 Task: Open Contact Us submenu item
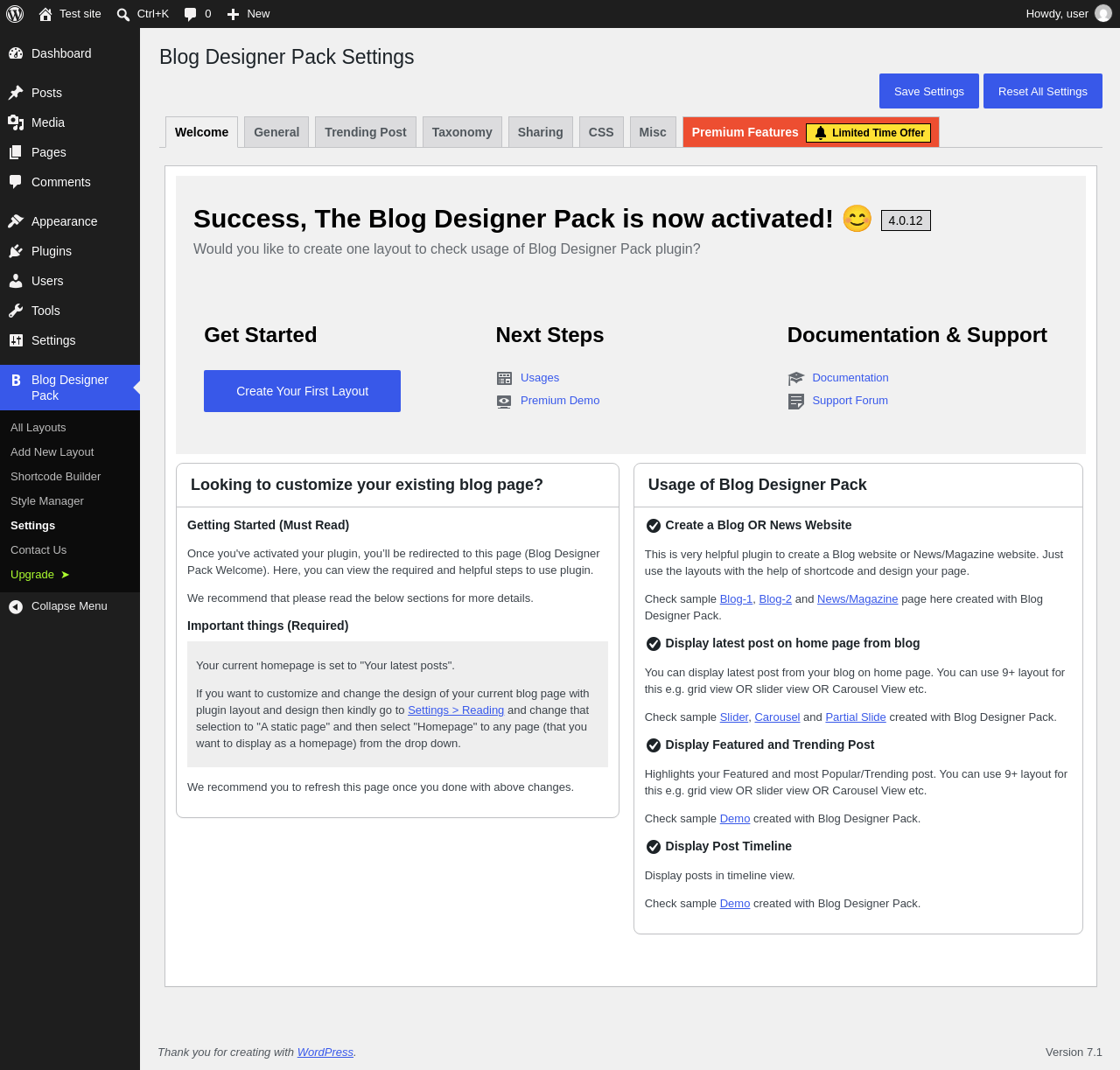(70, 550)
